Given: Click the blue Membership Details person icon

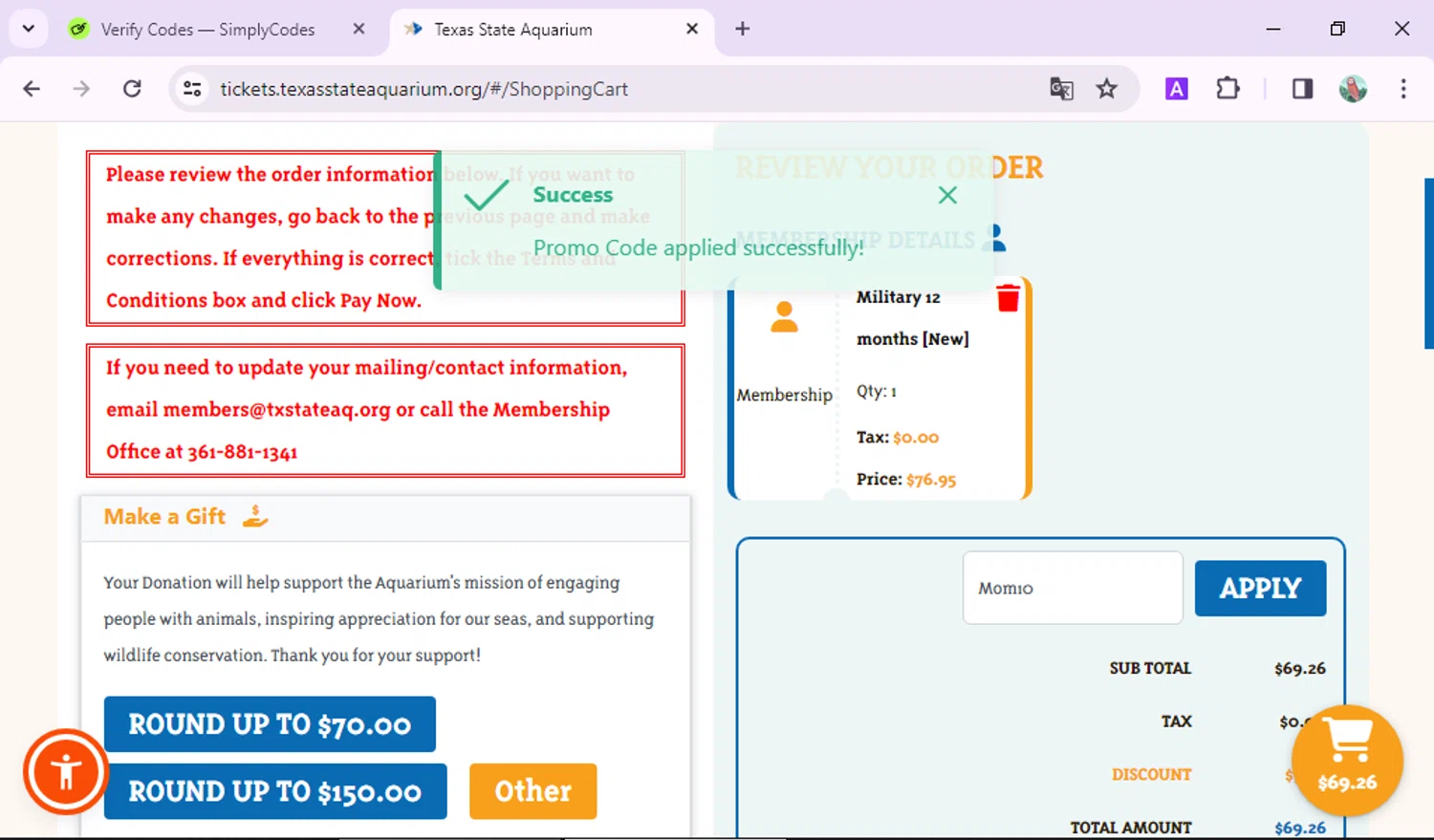Looking at the screenshot, I should click(994, 237).
